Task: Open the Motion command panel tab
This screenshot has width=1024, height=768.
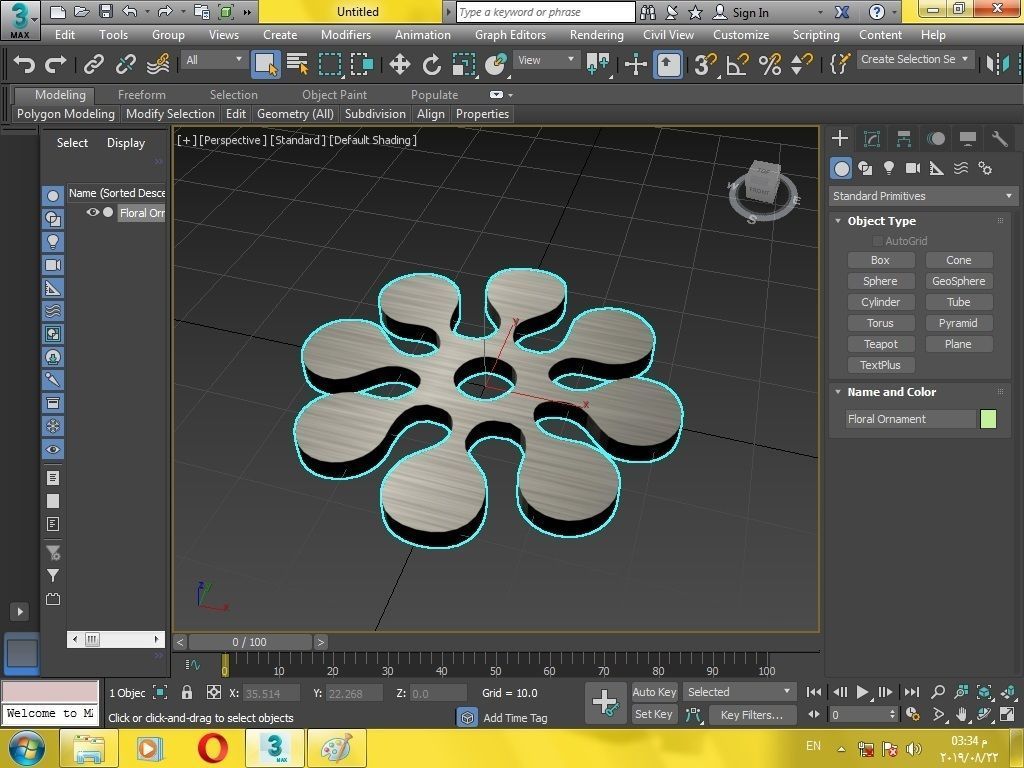Action: [x=936, y=138]
